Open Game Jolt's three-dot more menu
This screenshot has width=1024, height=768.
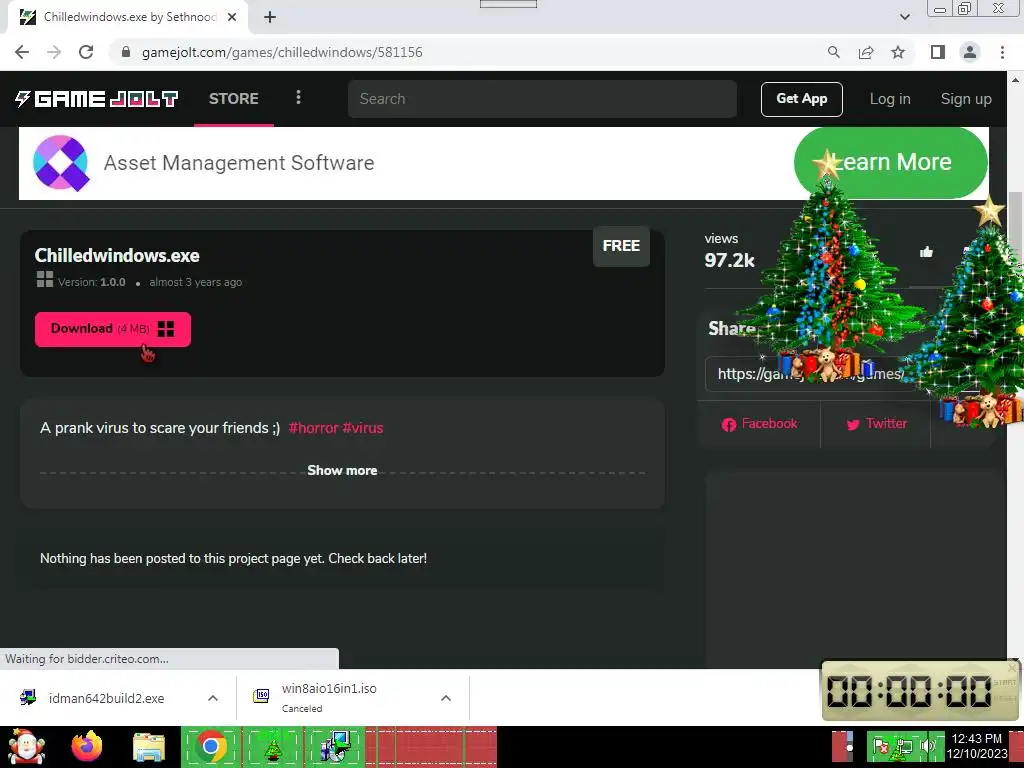[298, 98]
